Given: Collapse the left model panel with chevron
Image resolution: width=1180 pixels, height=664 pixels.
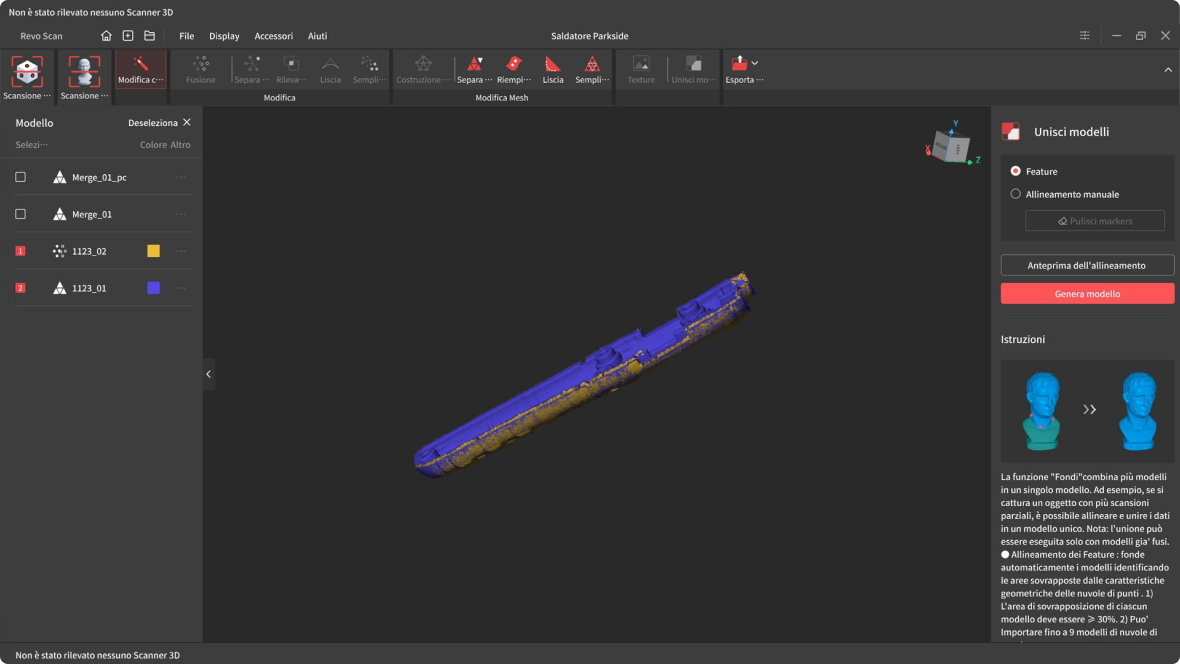Looking at the screenshot, I should click(x=208, y=374).
